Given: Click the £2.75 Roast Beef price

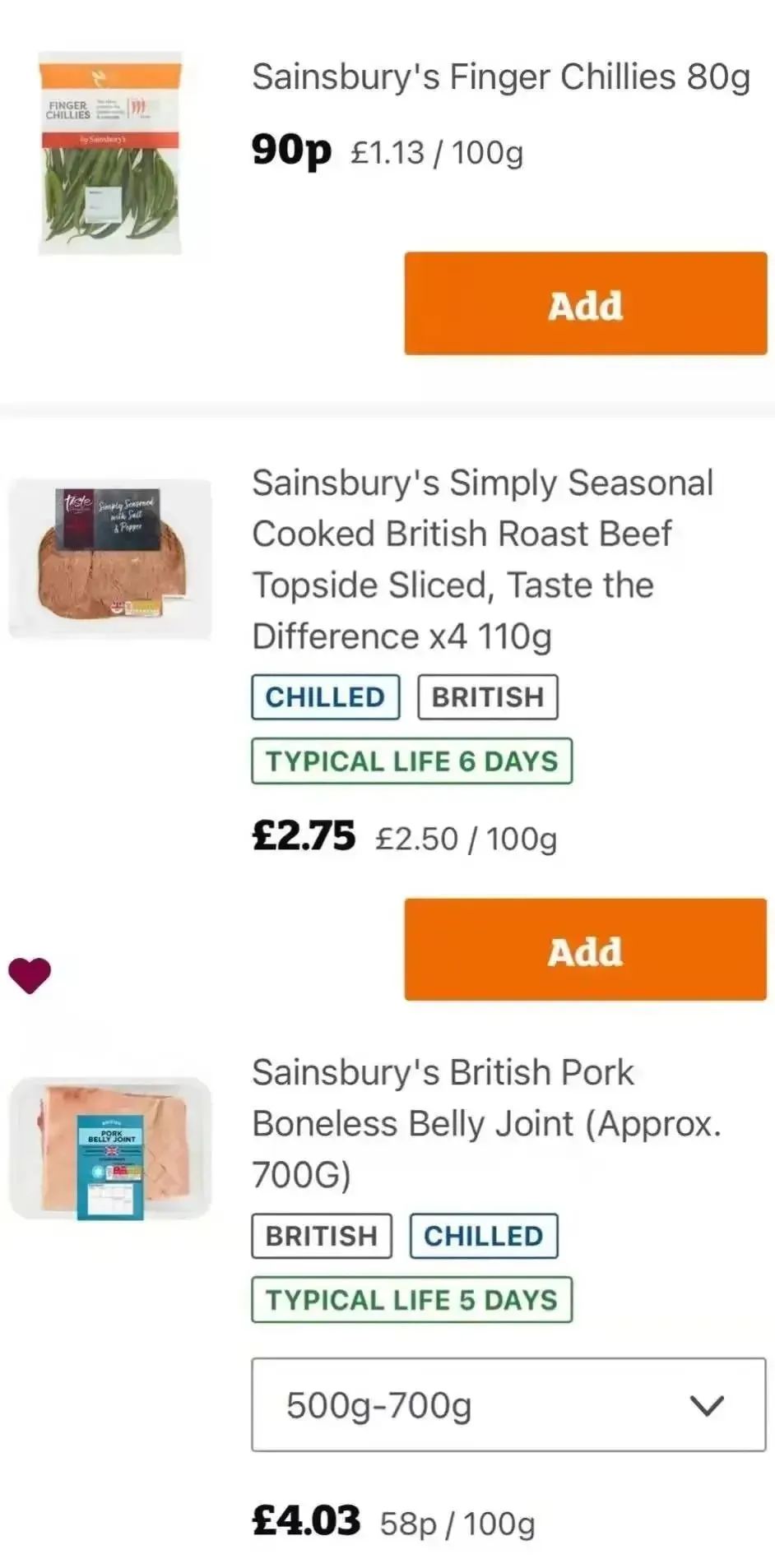Looking at the screenshot, I should pos(304,836).
